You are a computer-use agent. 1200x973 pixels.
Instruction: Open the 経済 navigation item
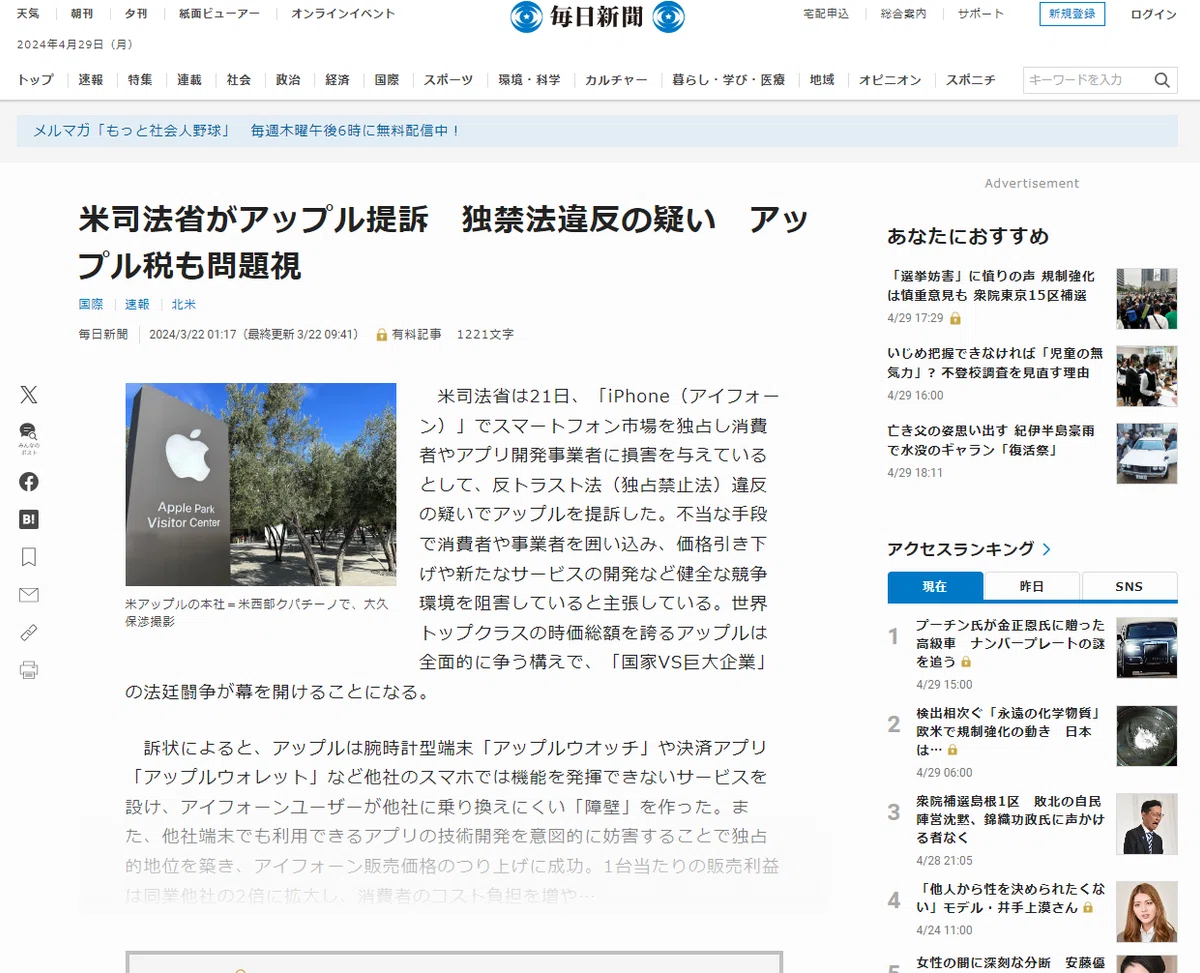[x=337, y=80]
